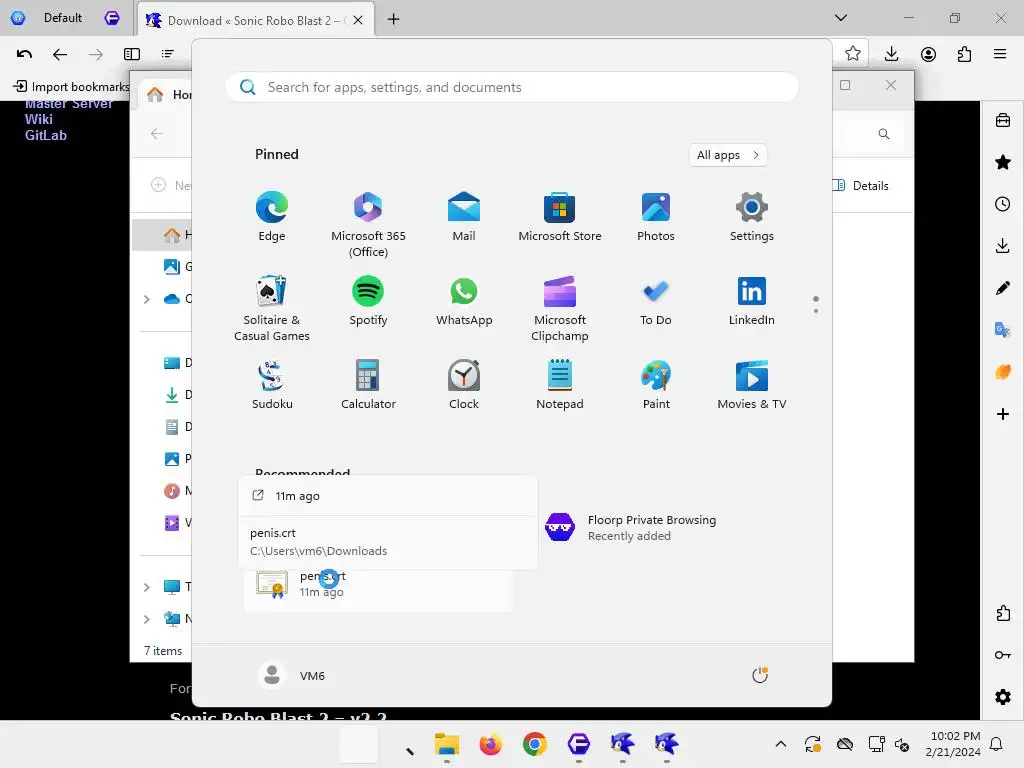Switch to Floorp browser in taskbar
The height and width of the screenshot is (768, 1024).
tap(579, 744)
